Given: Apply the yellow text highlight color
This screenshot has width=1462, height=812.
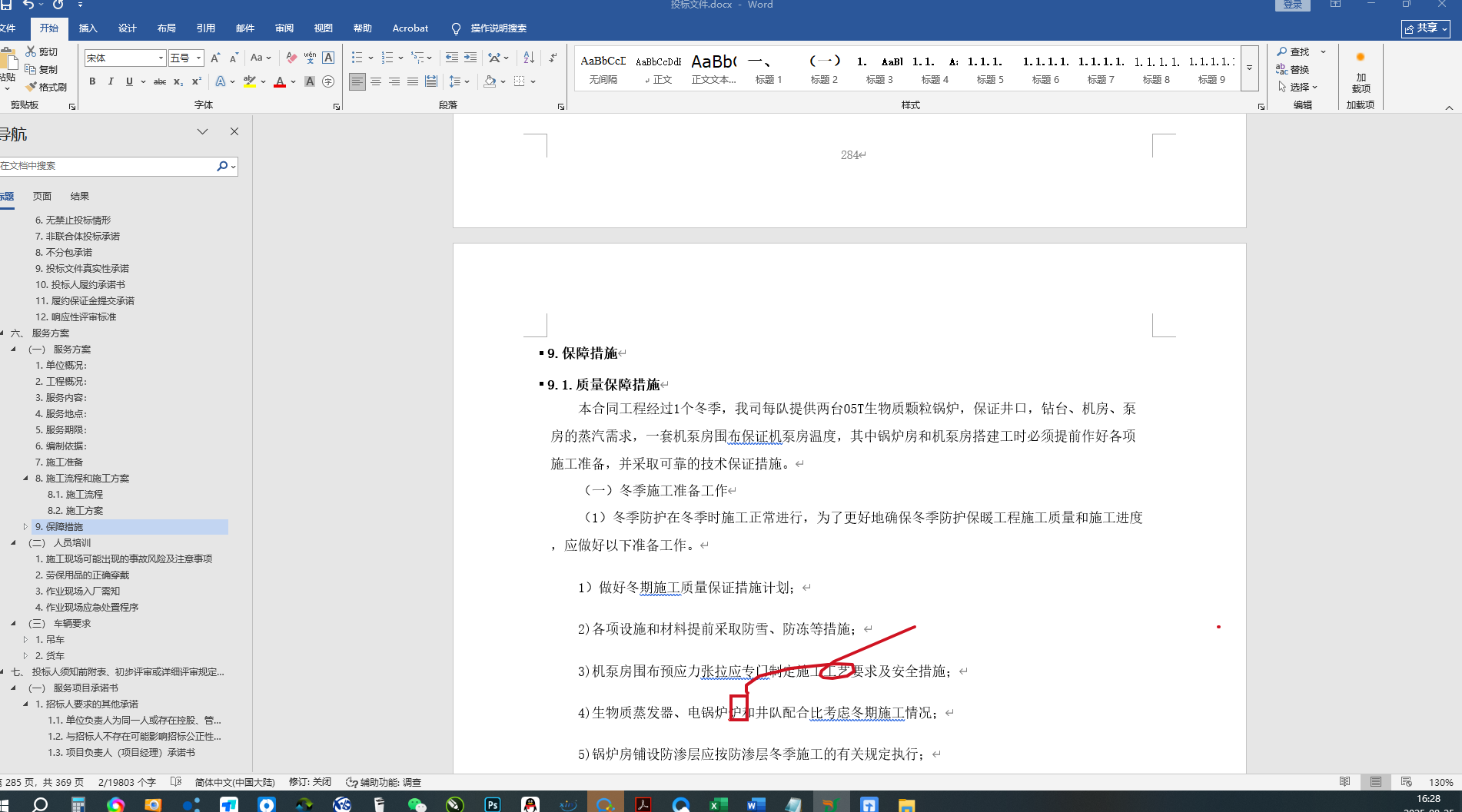Looking at the screenshot, I should click(250, 81).
